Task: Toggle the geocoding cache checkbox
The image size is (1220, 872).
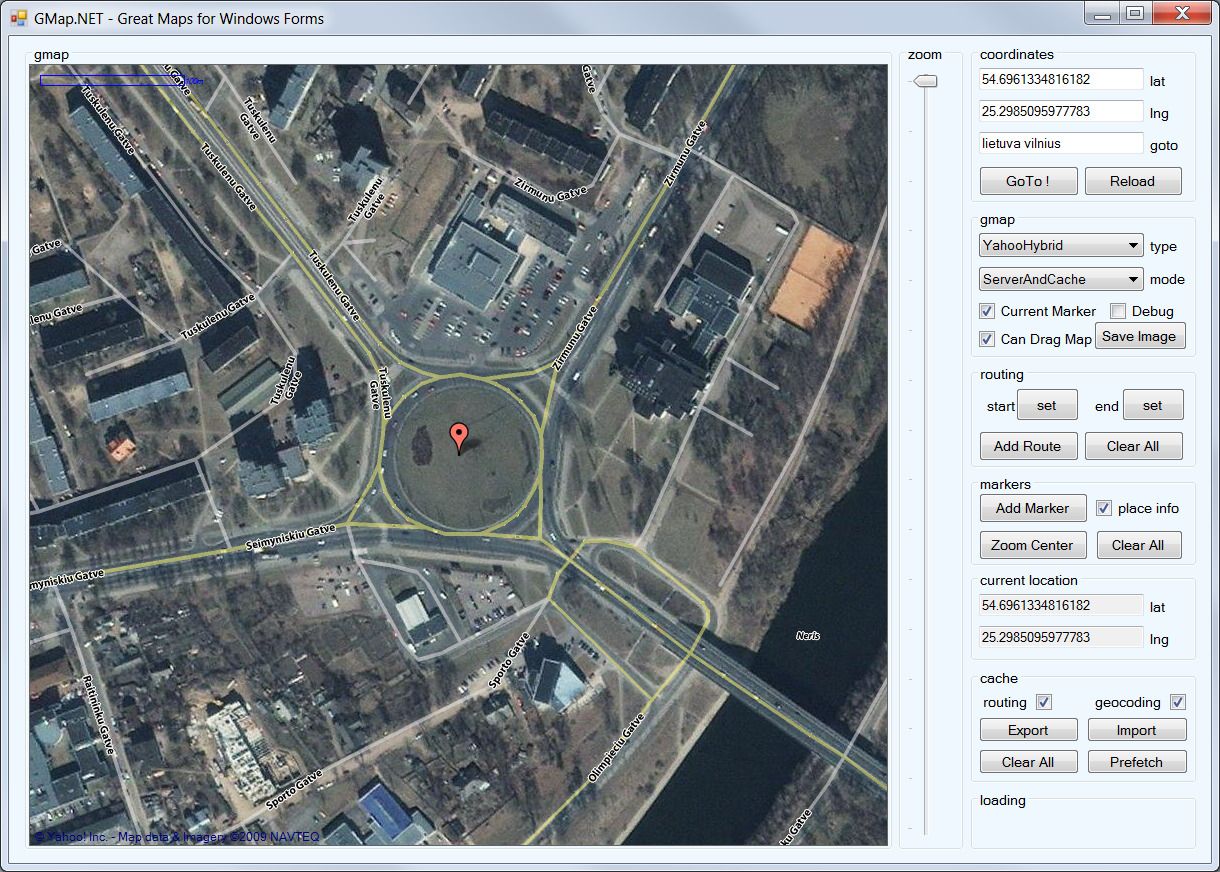Action: click(1178, 702)
